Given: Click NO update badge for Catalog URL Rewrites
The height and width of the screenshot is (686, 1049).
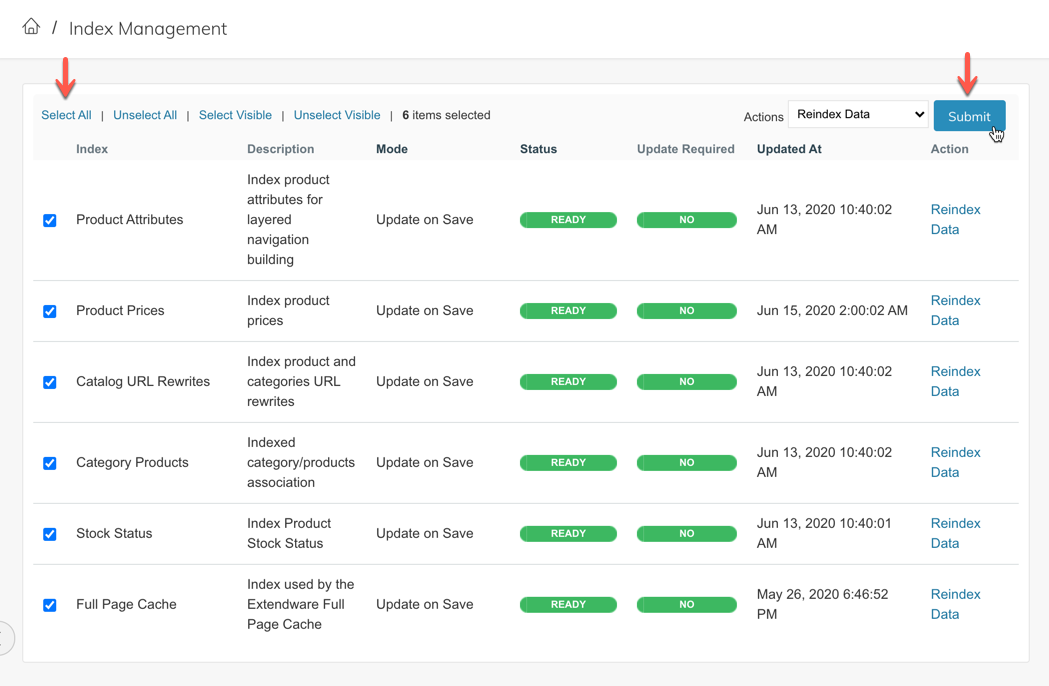Looking at the screenshot, I should click(x=686, y=381).
